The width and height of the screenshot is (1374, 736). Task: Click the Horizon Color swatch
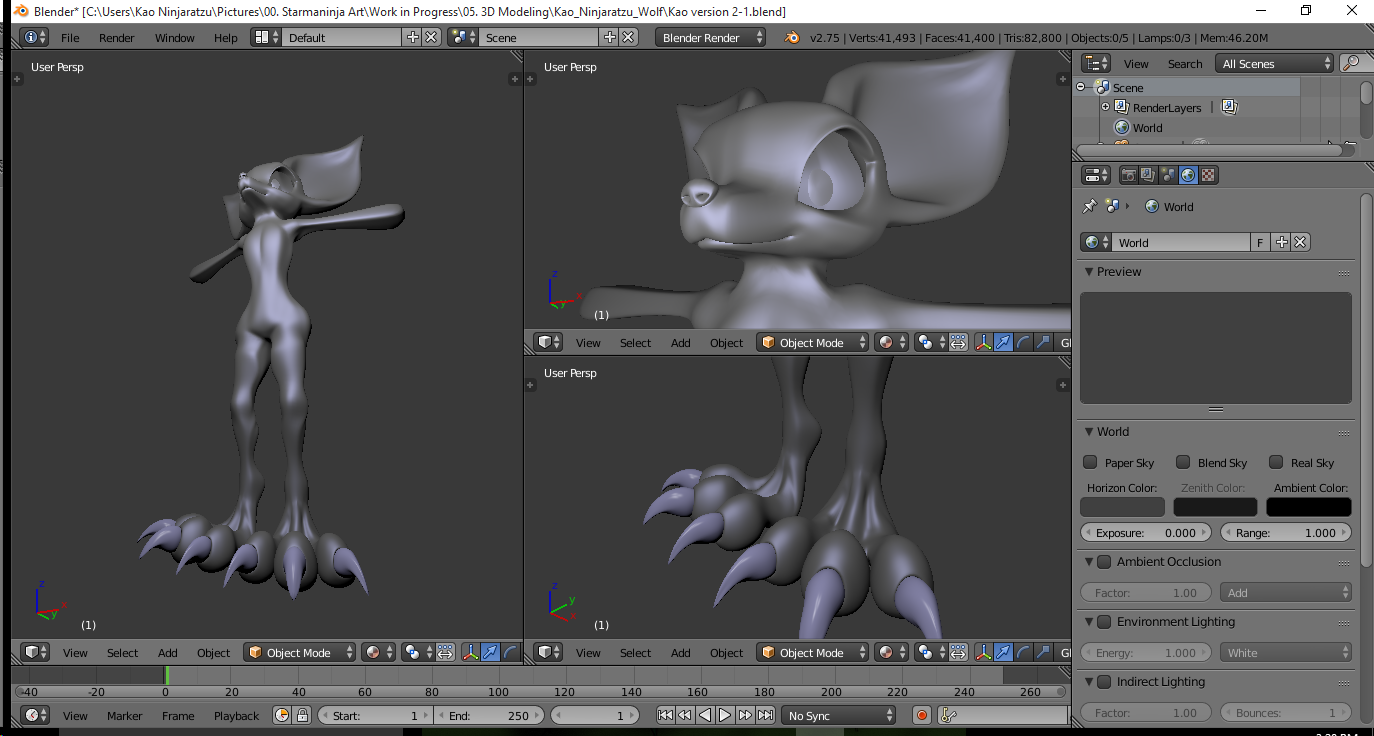1122,507
